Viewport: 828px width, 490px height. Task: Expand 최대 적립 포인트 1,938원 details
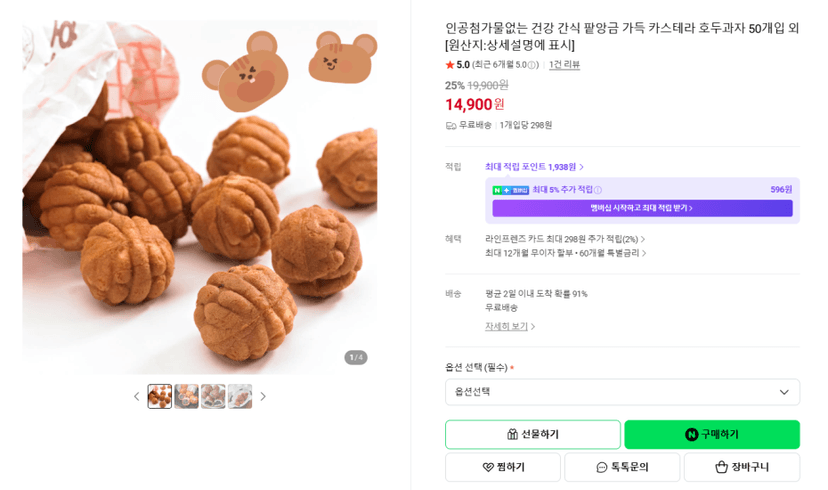click(534, 167)
